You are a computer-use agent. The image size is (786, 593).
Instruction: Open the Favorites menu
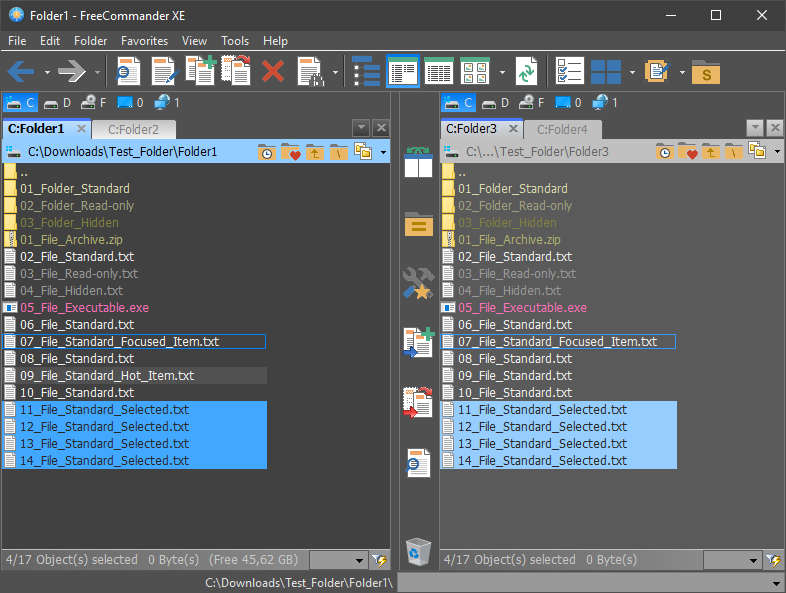(x=144, y=41)
